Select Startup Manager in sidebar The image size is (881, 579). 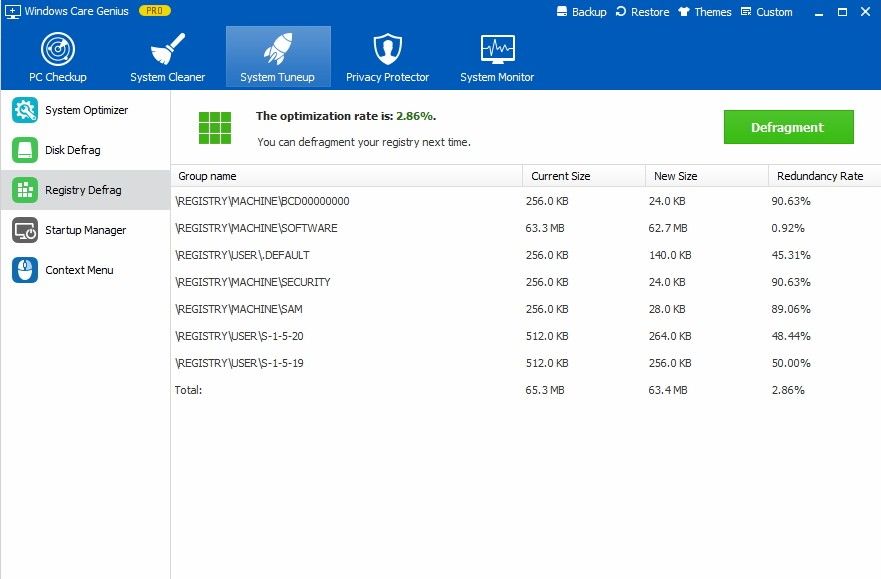point(85,230)
